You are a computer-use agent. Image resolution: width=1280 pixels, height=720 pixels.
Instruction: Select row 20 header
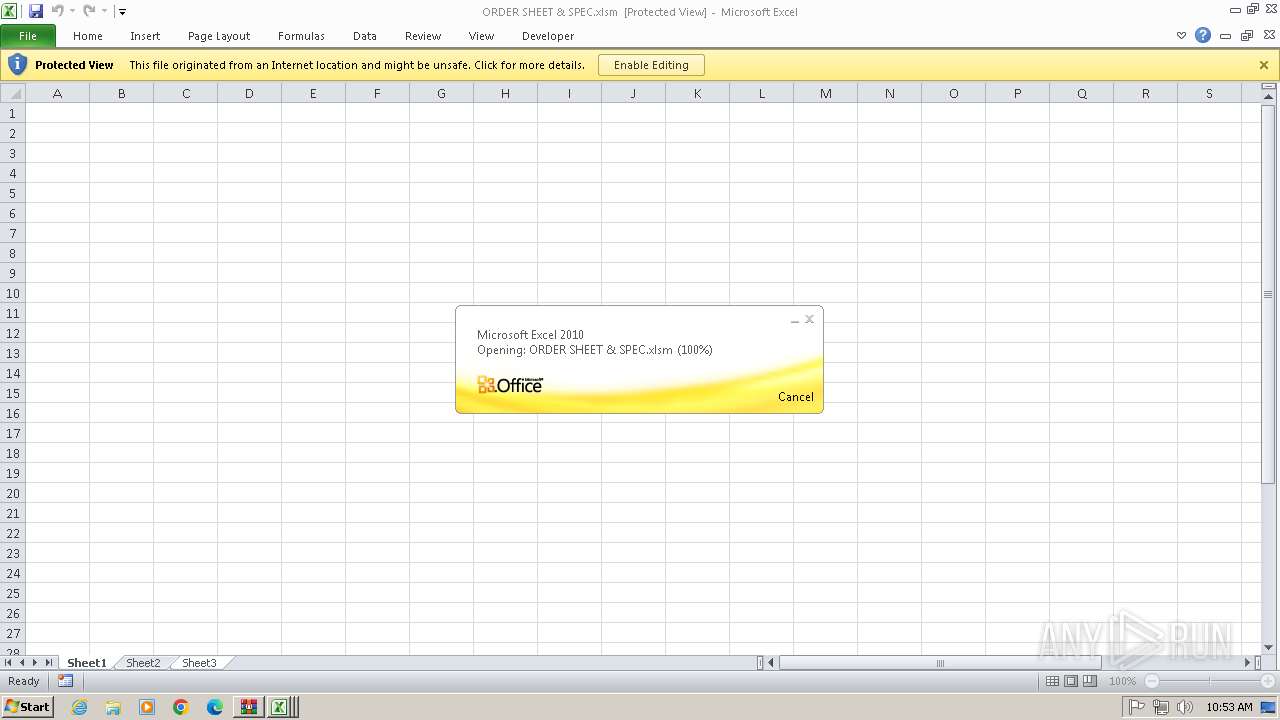[x=13, y=493]
